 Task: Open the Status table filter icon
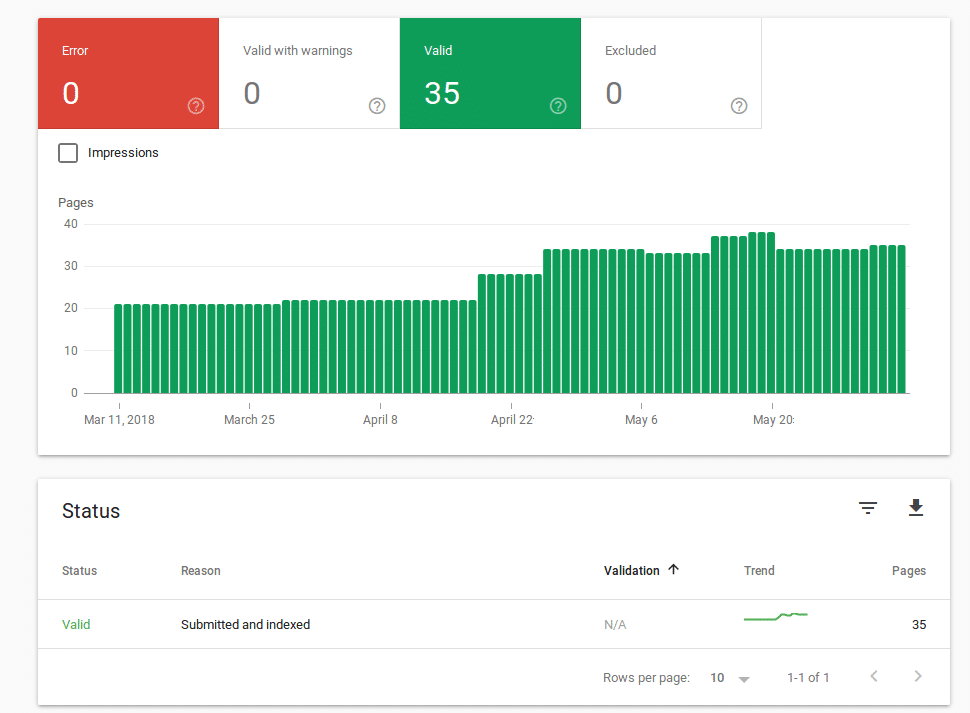868,509
